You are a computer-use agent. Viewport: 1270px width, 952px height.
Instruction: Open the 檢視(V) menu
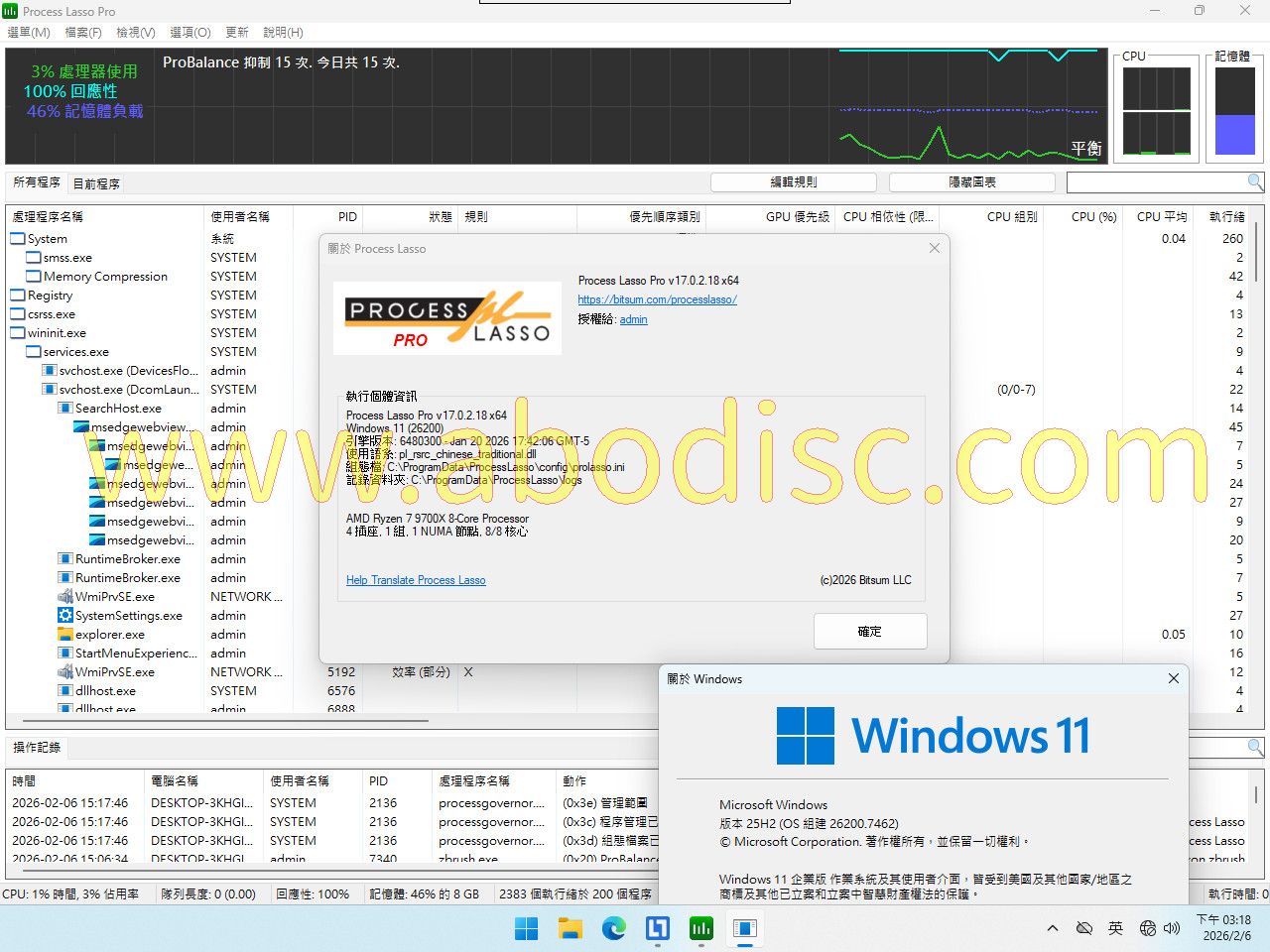tap(135, 33)
